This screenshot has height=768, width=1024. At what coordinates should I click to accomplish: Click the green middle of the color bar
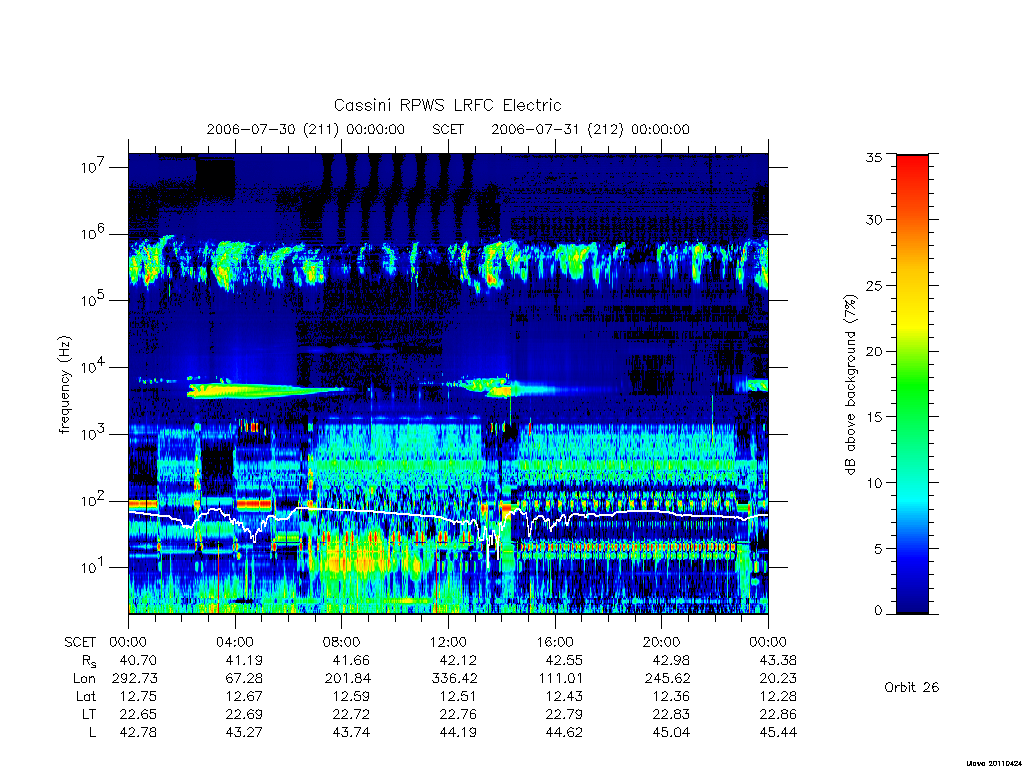point(912,385)
